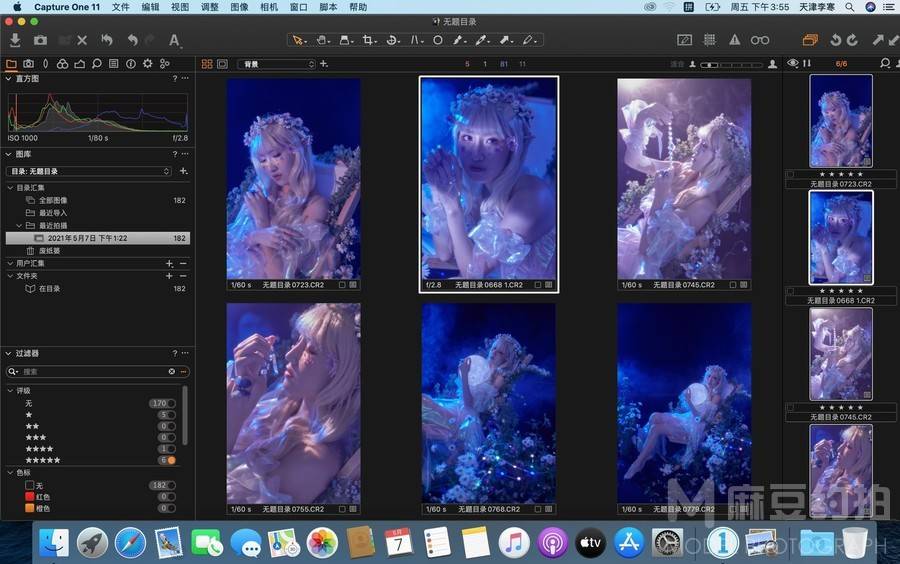Toggle the eye view mode icon above browser
This screenshot has width=900, height=564.
coord(793,63)
